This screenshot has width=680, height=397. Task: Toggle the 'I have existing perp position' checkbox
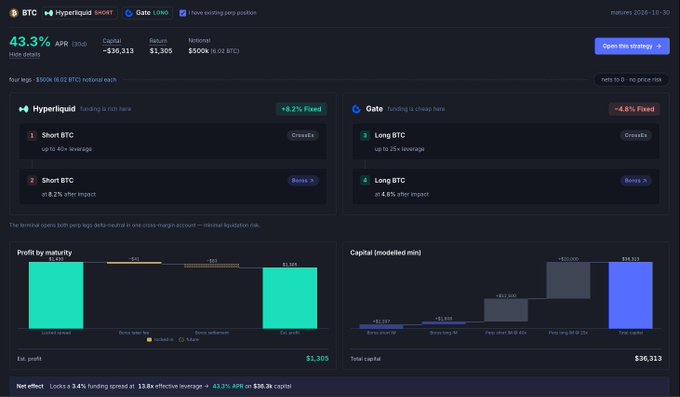pyautogui.click(x=183, y=13)
